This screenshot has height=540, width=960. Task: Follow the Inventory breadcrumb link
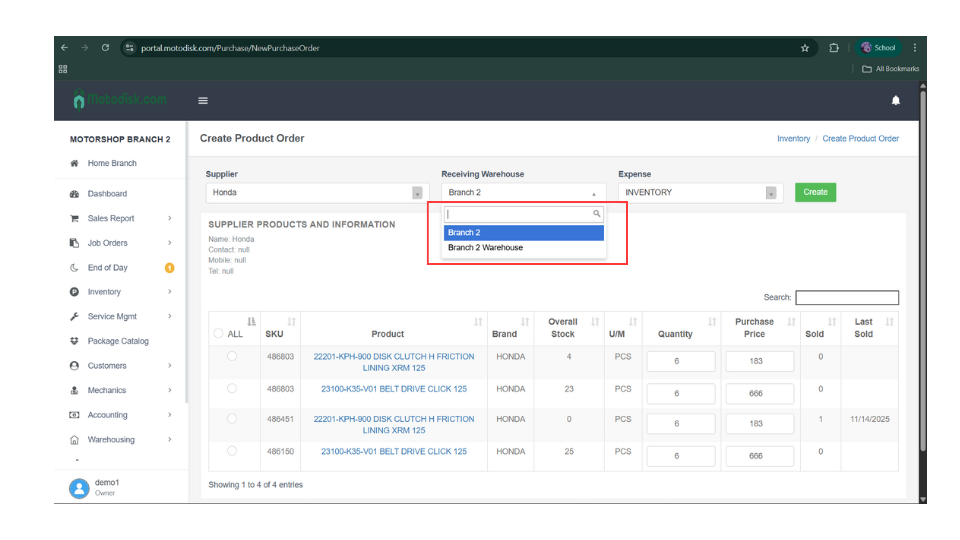click(x=793, y=139)
